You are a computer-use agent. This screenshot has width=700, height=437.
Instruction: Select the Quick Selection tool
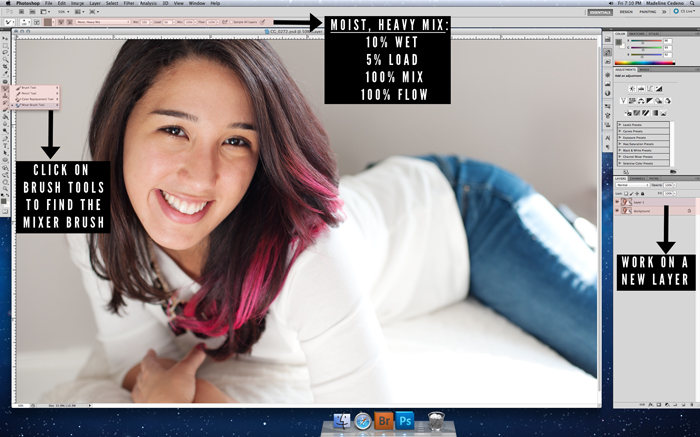coord(5,59)
